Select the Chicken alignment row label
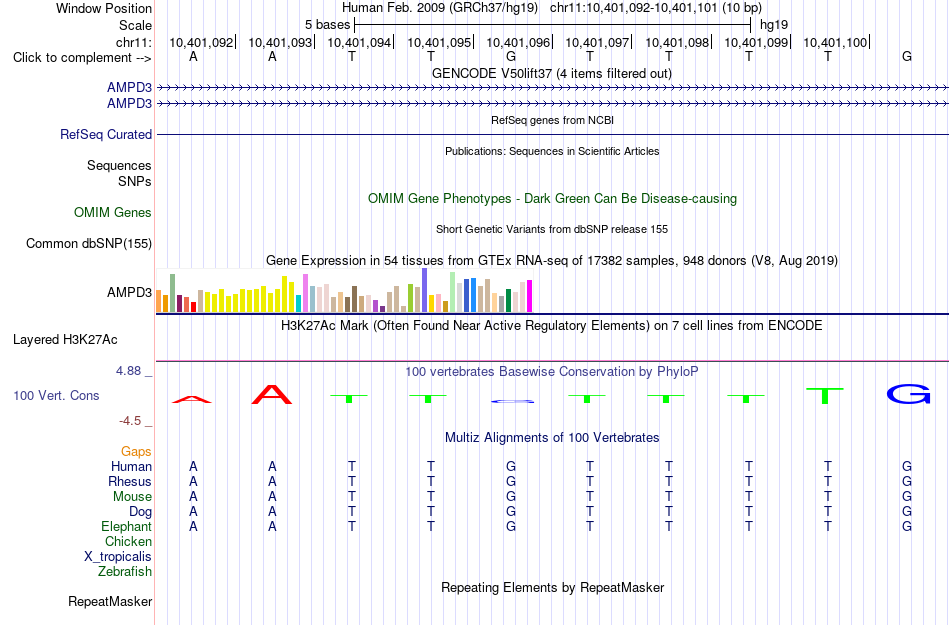The height and width of the screenshot is (625, 950). [128, 541]
